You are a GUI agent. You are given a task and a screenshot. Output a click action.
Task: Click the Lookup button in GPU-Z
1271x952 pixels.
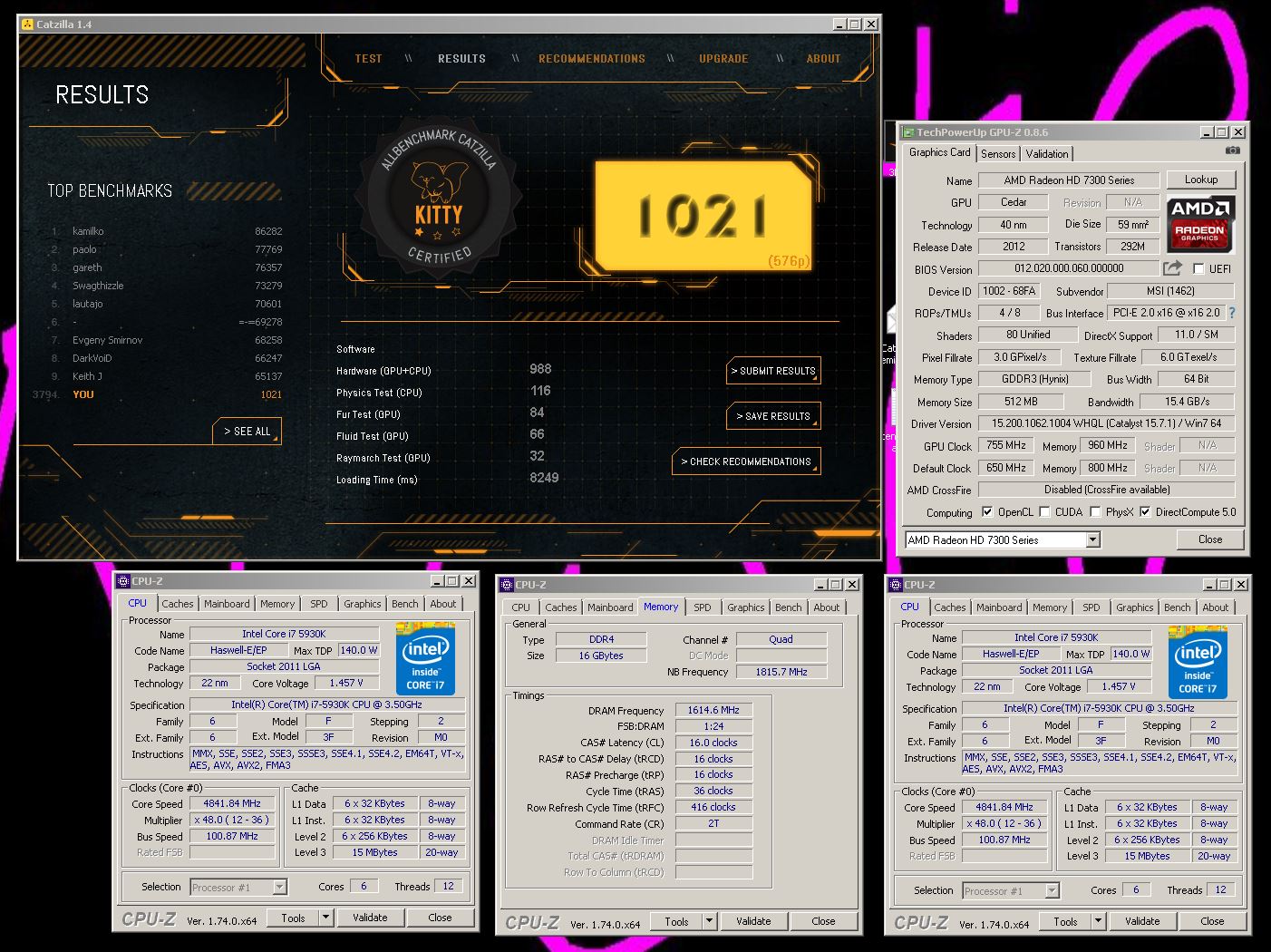coord(1200,180)
